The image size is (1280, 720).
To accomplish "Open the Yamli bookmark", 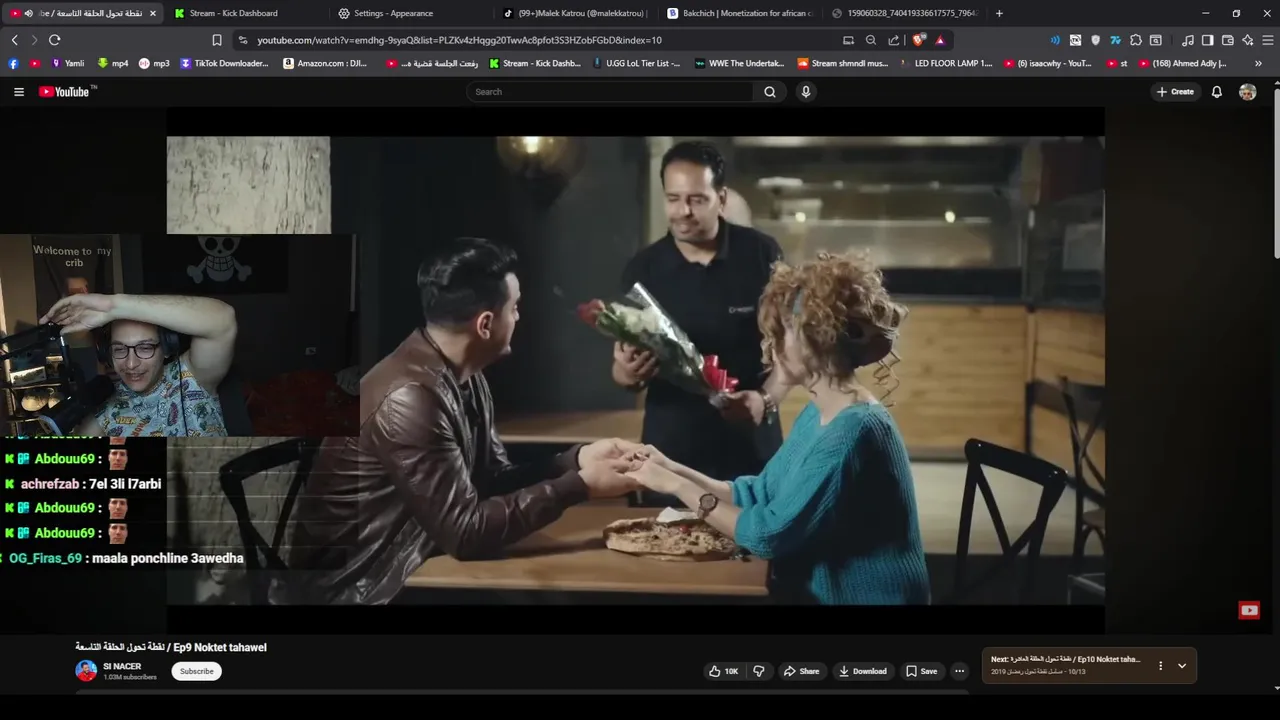I will [67, 63].
